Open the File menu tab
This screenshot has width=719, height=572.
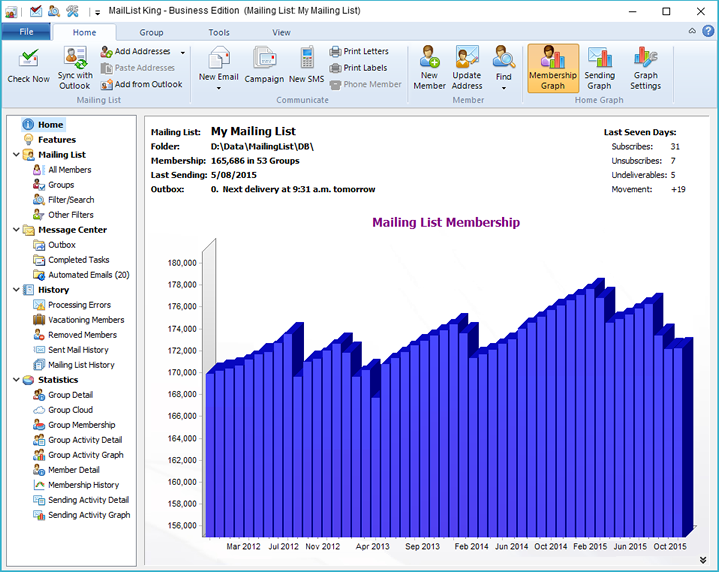[26, 33]
